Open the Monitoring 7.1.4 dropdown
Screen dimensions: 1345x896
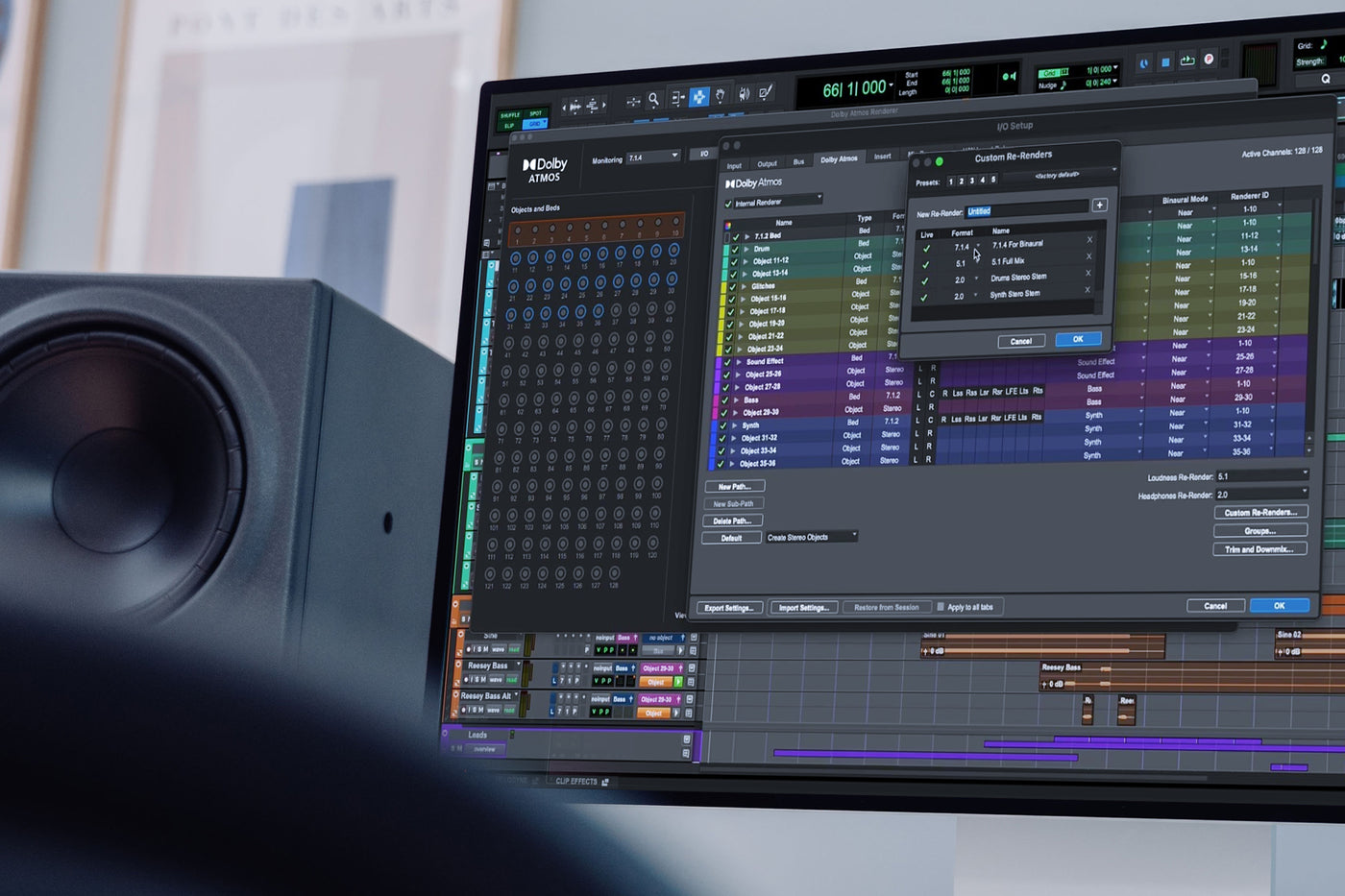pos(652,157)
